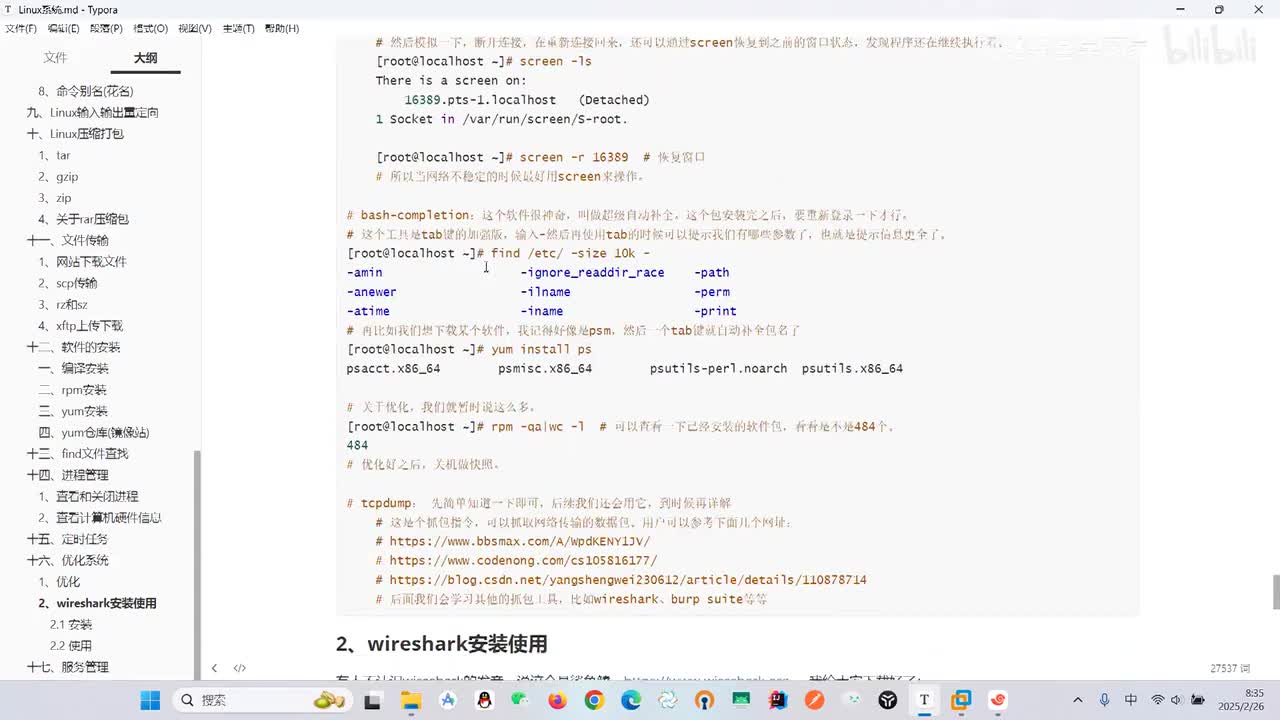
Task: Jump to outline entry tar
Action: 55,155
